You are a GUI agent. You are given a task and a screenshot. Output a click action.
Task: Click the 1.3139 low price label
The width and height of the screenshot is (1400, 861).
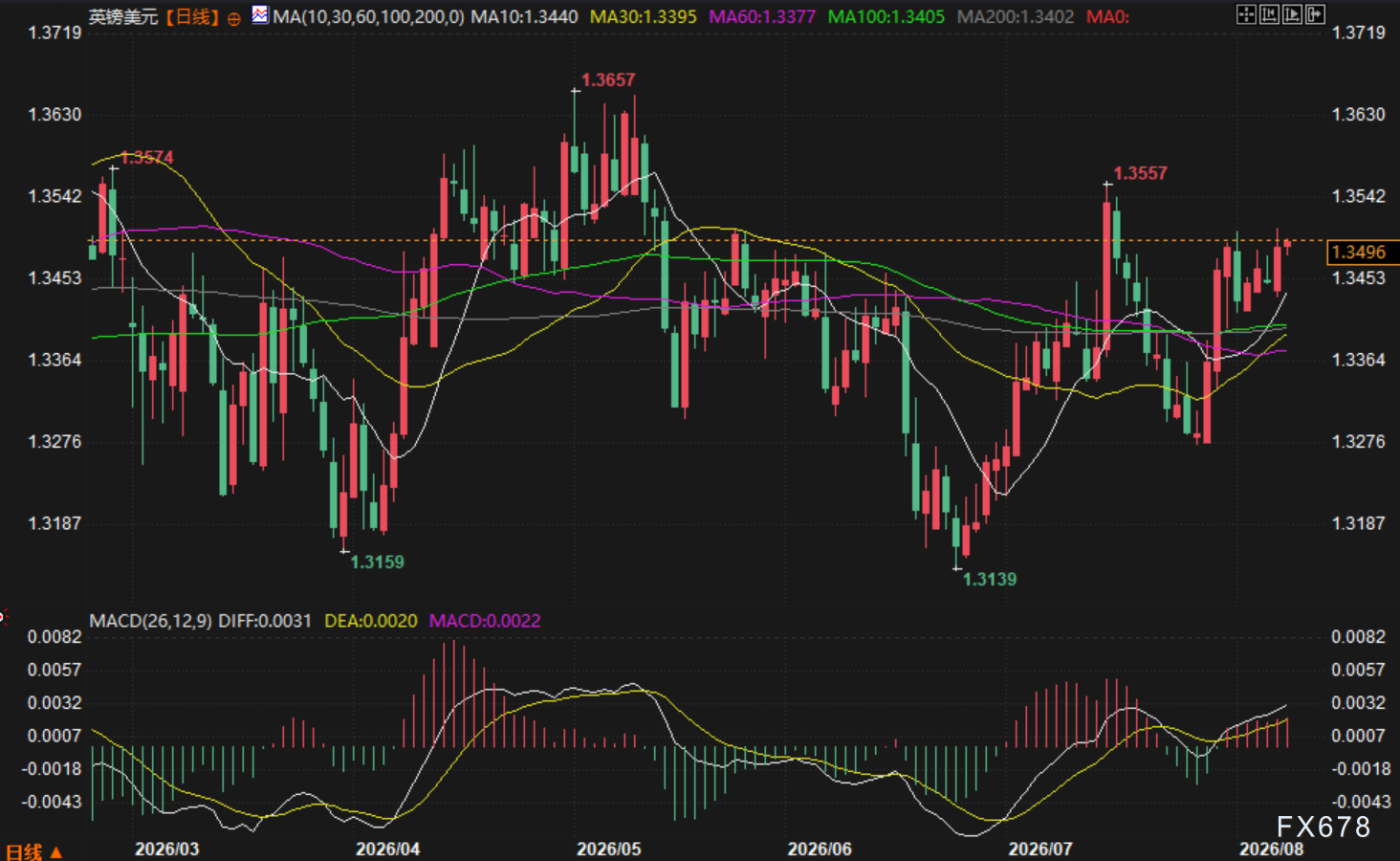tap(989, 580)
